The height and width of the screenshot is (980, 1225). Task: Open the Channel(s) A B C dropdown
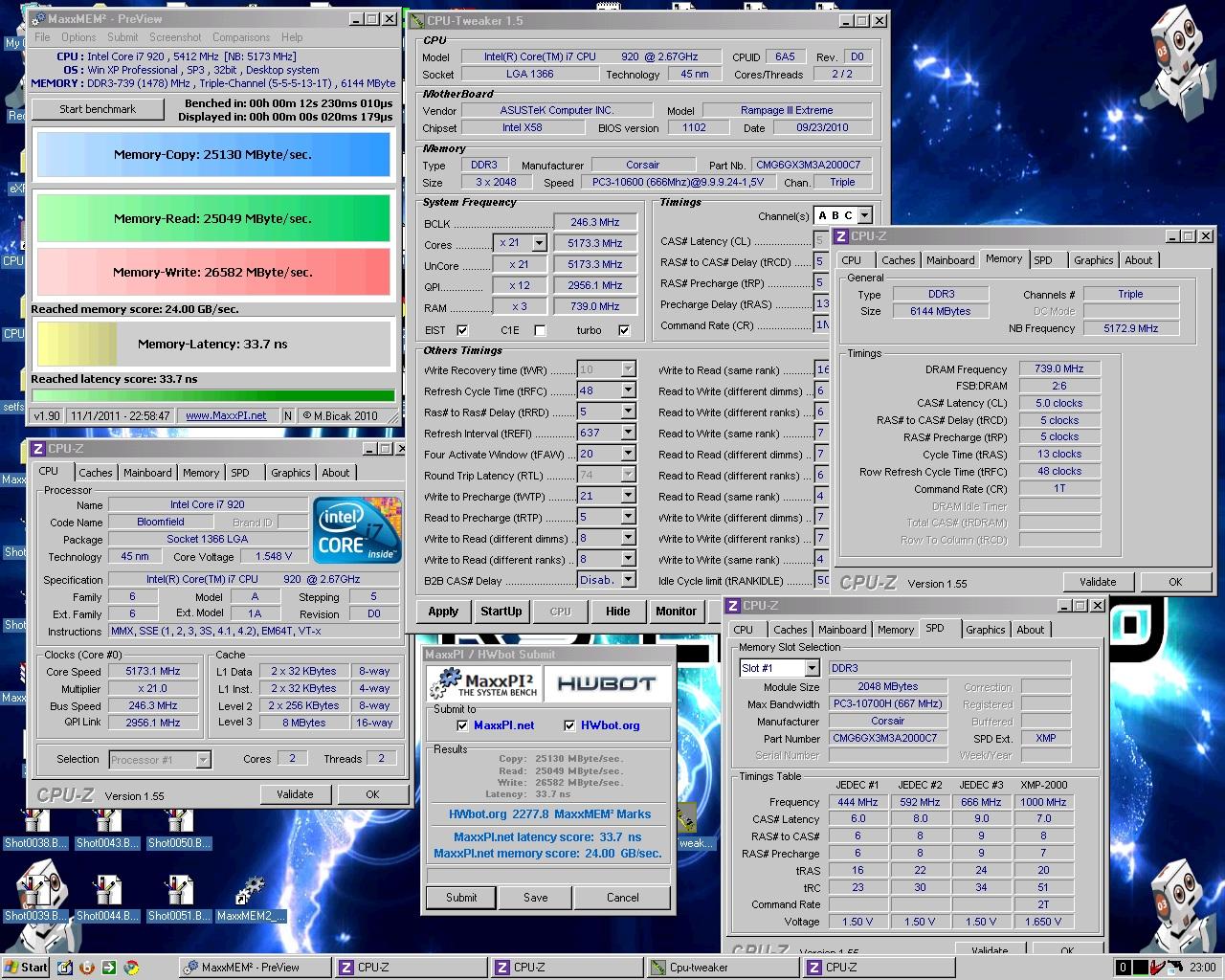tap(864, 216)
